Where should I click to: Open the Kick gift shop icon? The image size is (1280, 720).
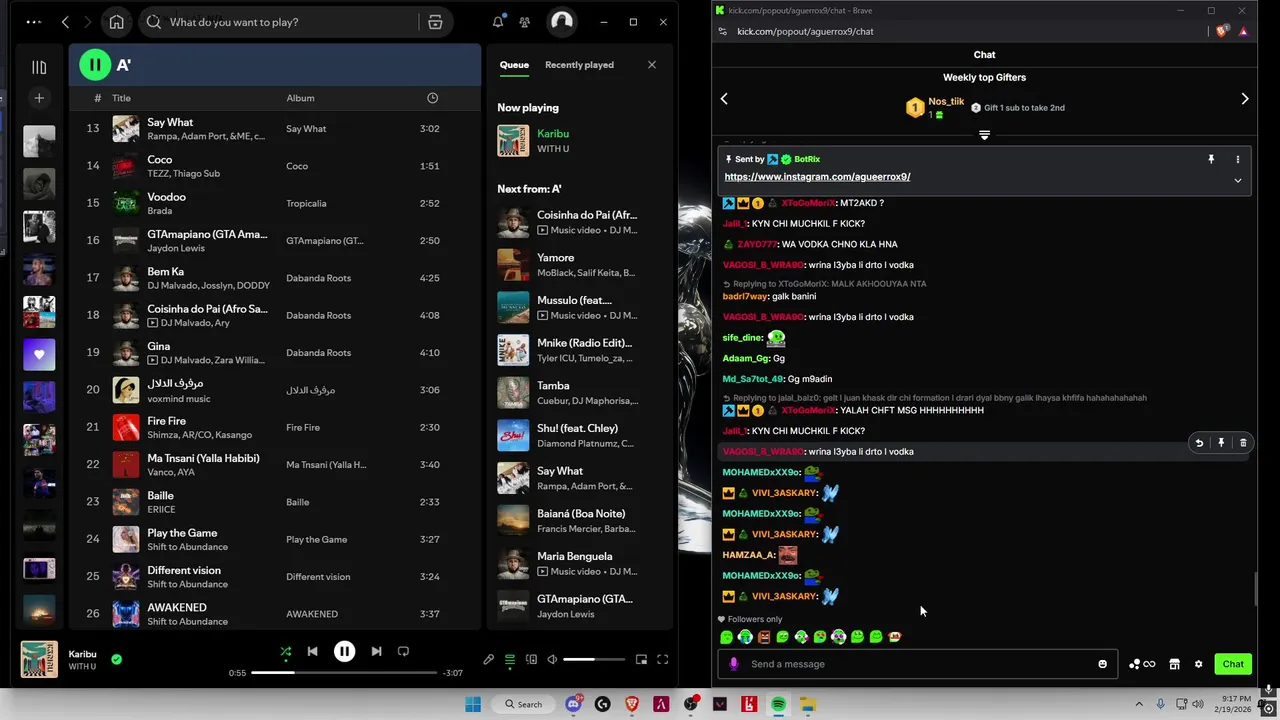point(1174,664)
